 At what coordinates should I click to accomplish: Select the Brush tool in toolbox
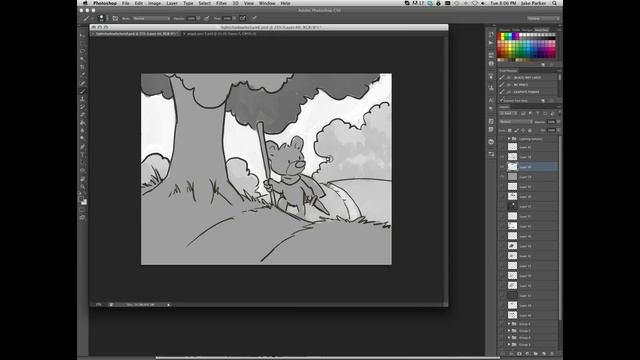(83, 91)
